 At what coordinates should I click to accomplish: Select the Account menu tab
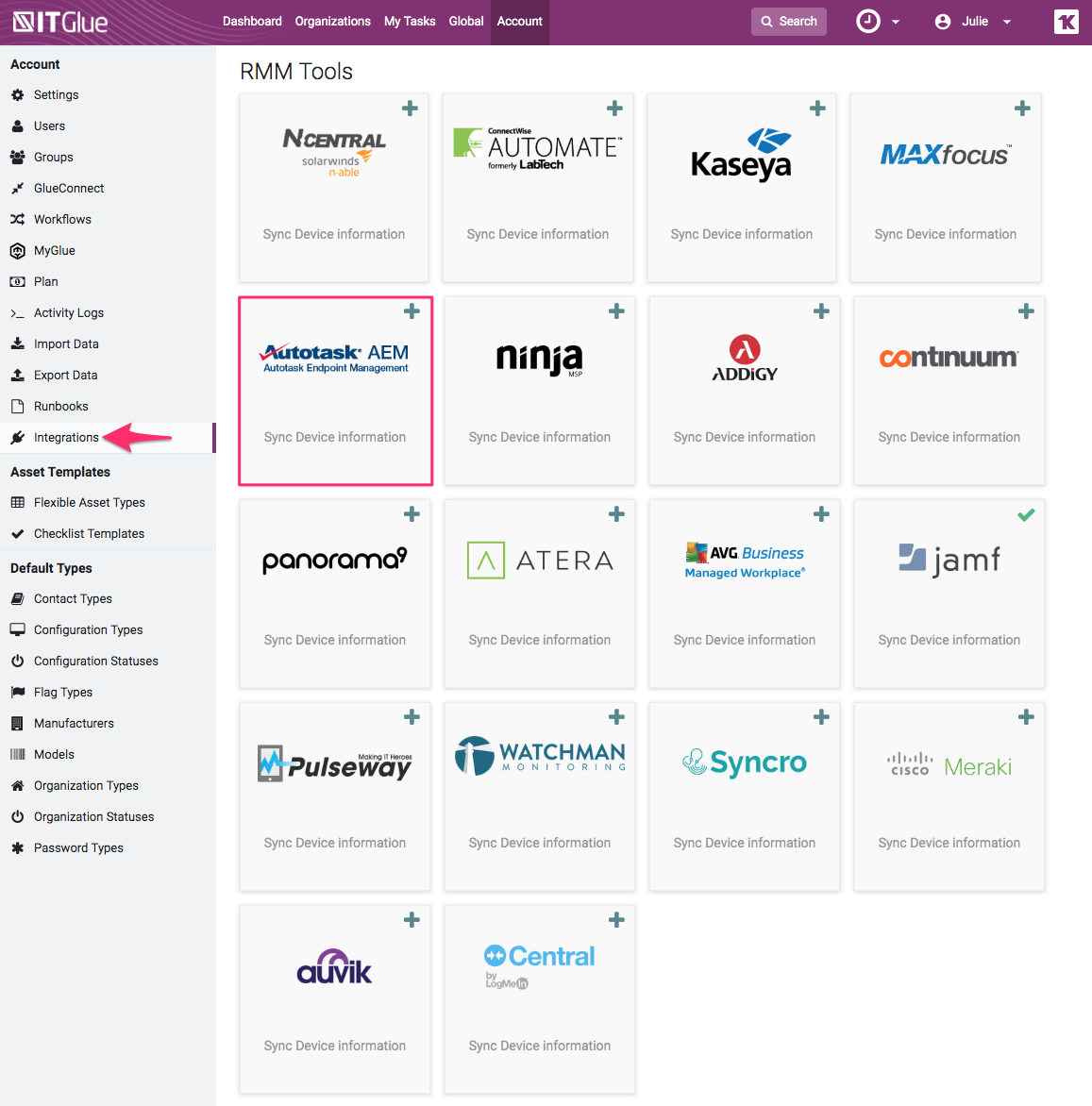(x=520, y=22)
